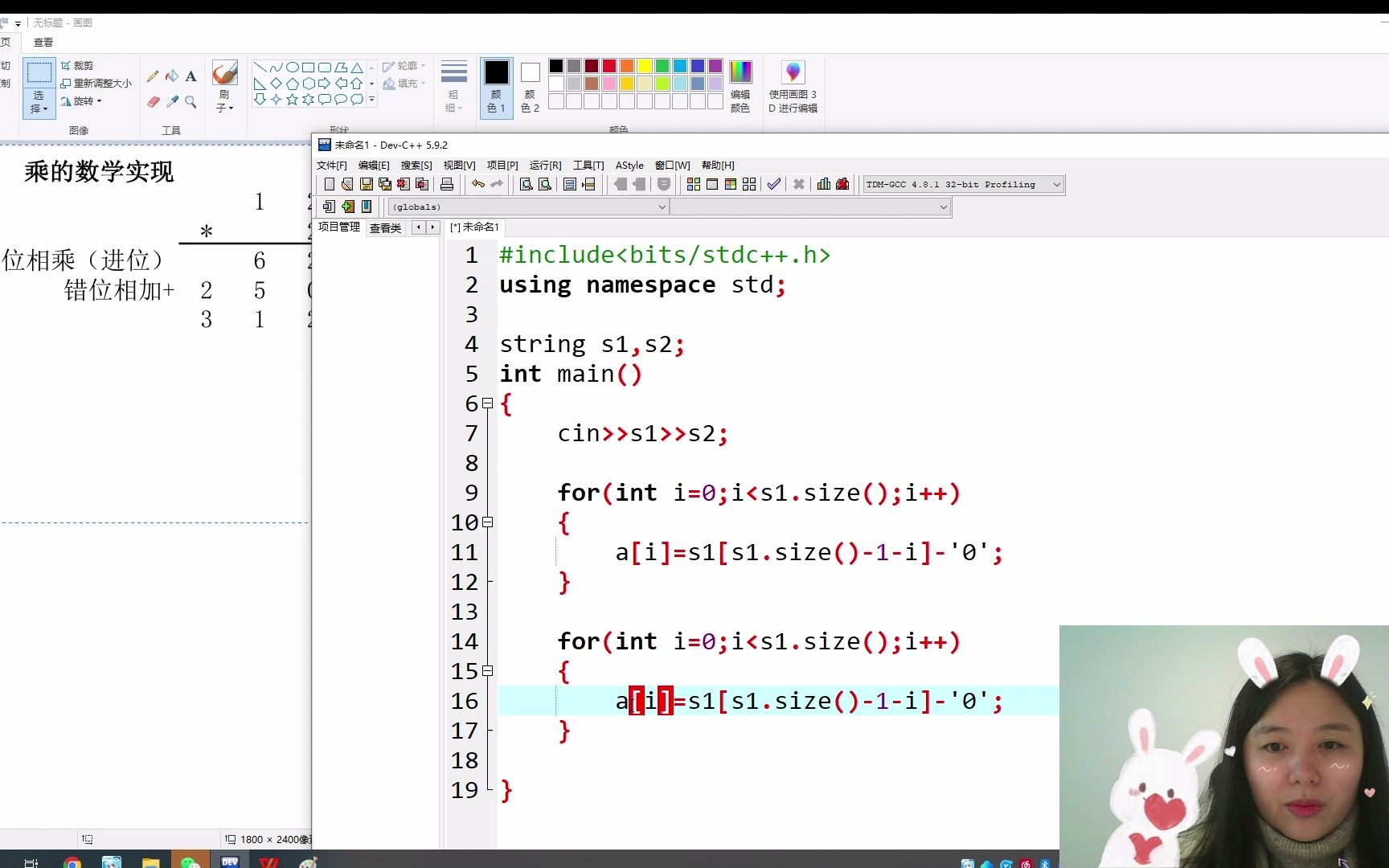
Task: Open the Paint Rotate dropdown
Action: pyautogui.click(x=82, y=101)
